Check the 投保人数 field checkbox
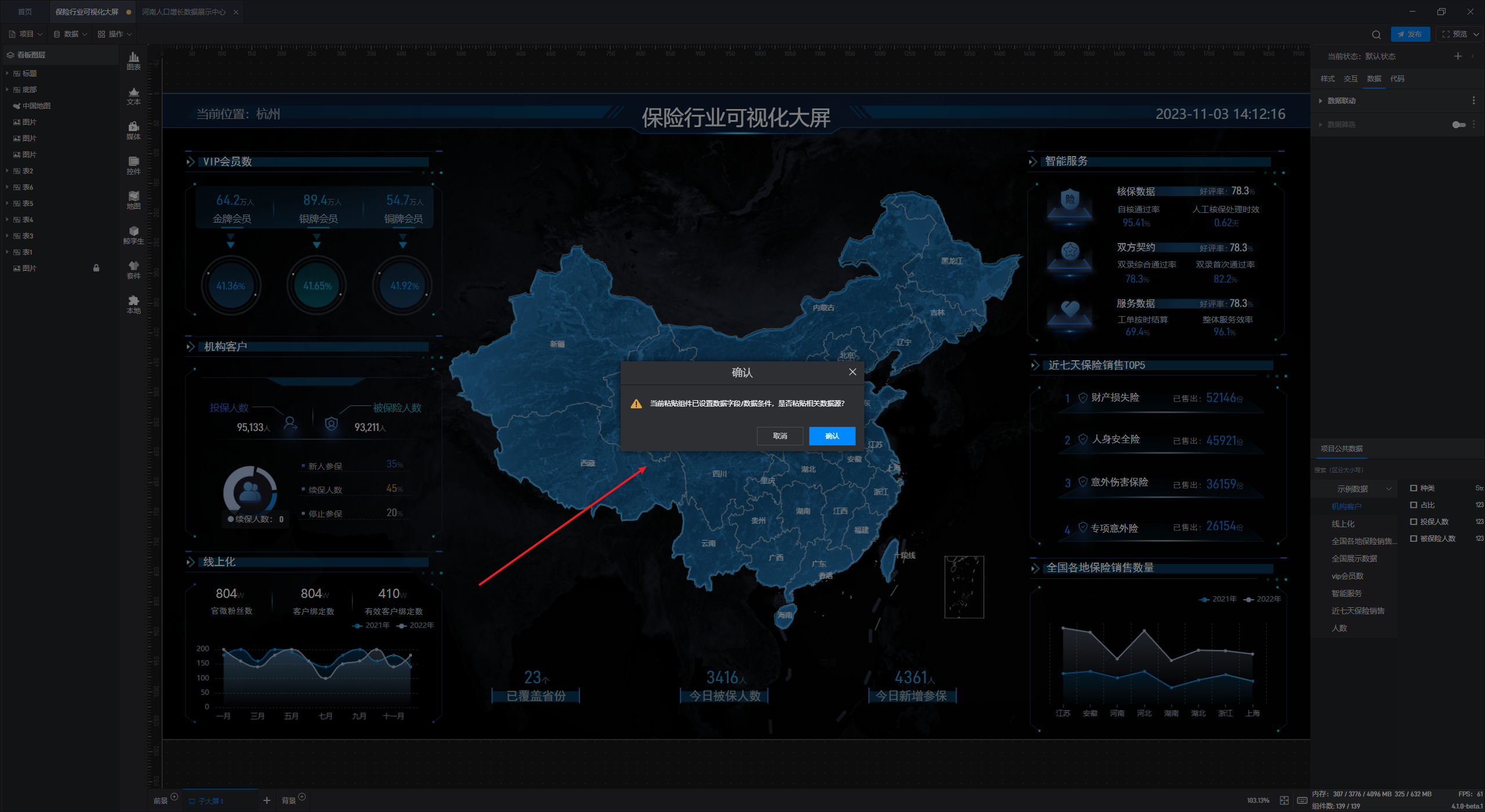Viewport: 1485px width, 812px height. [1414, 521]
